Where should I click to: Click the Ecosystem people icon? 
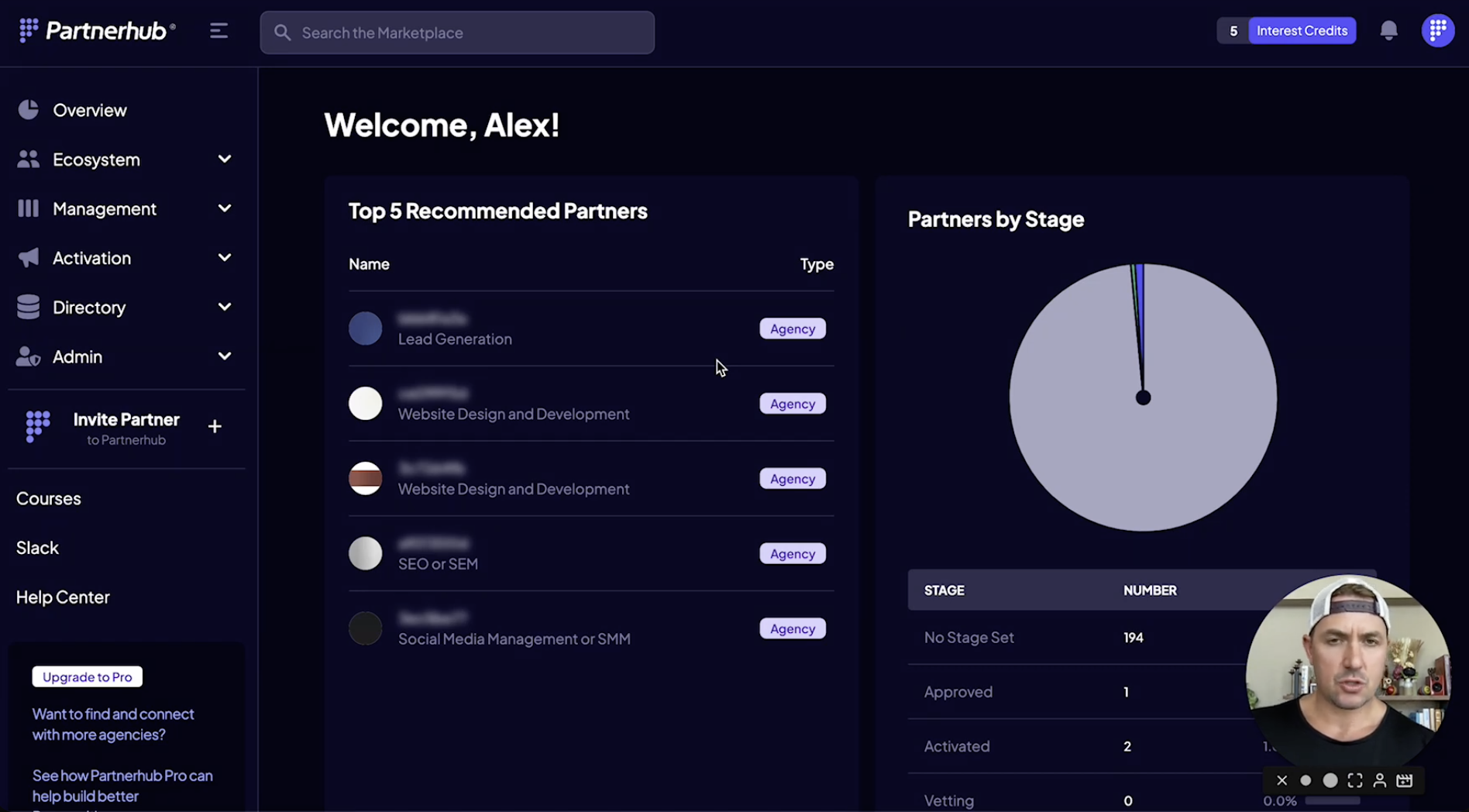click(x=28, y=160)
